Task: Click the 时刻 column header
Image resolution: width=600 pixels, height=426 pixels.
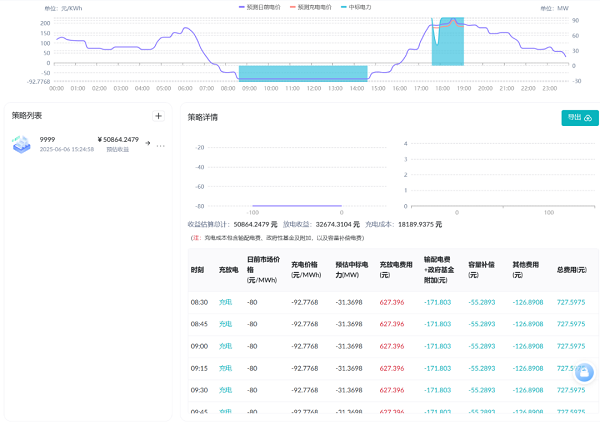Action: [197, 270]
